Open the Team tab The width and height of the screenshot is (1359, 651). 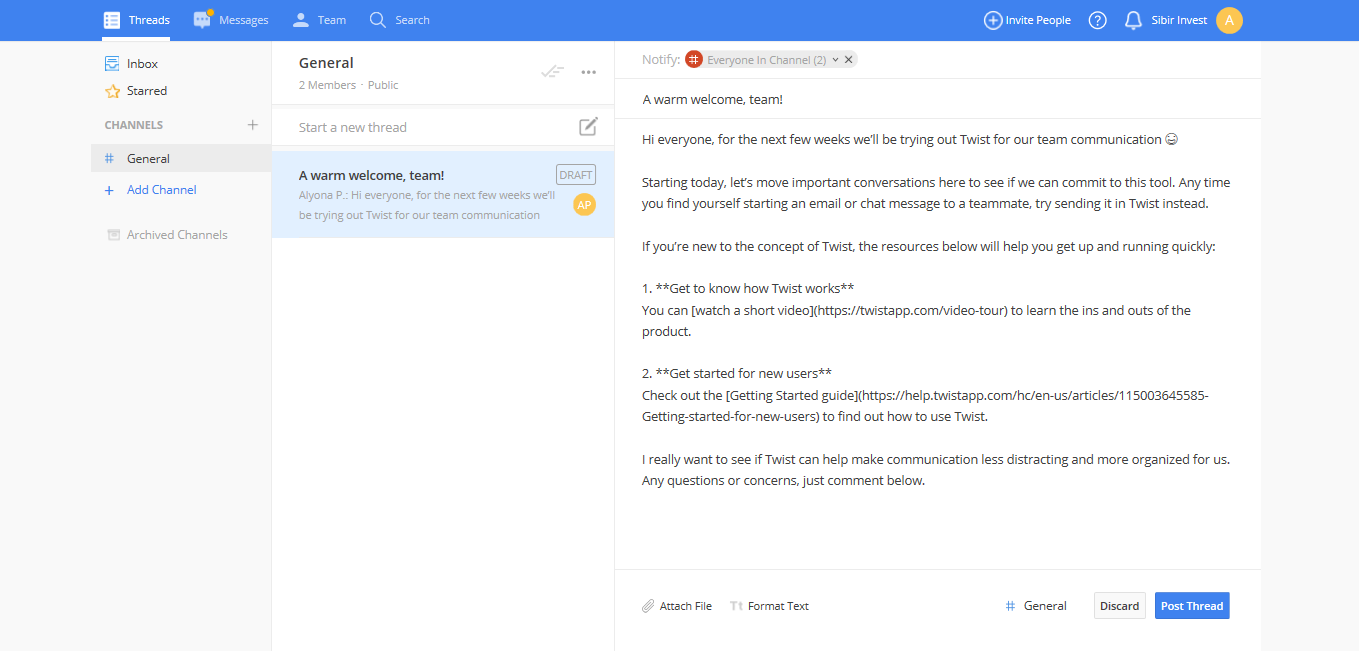319,20
